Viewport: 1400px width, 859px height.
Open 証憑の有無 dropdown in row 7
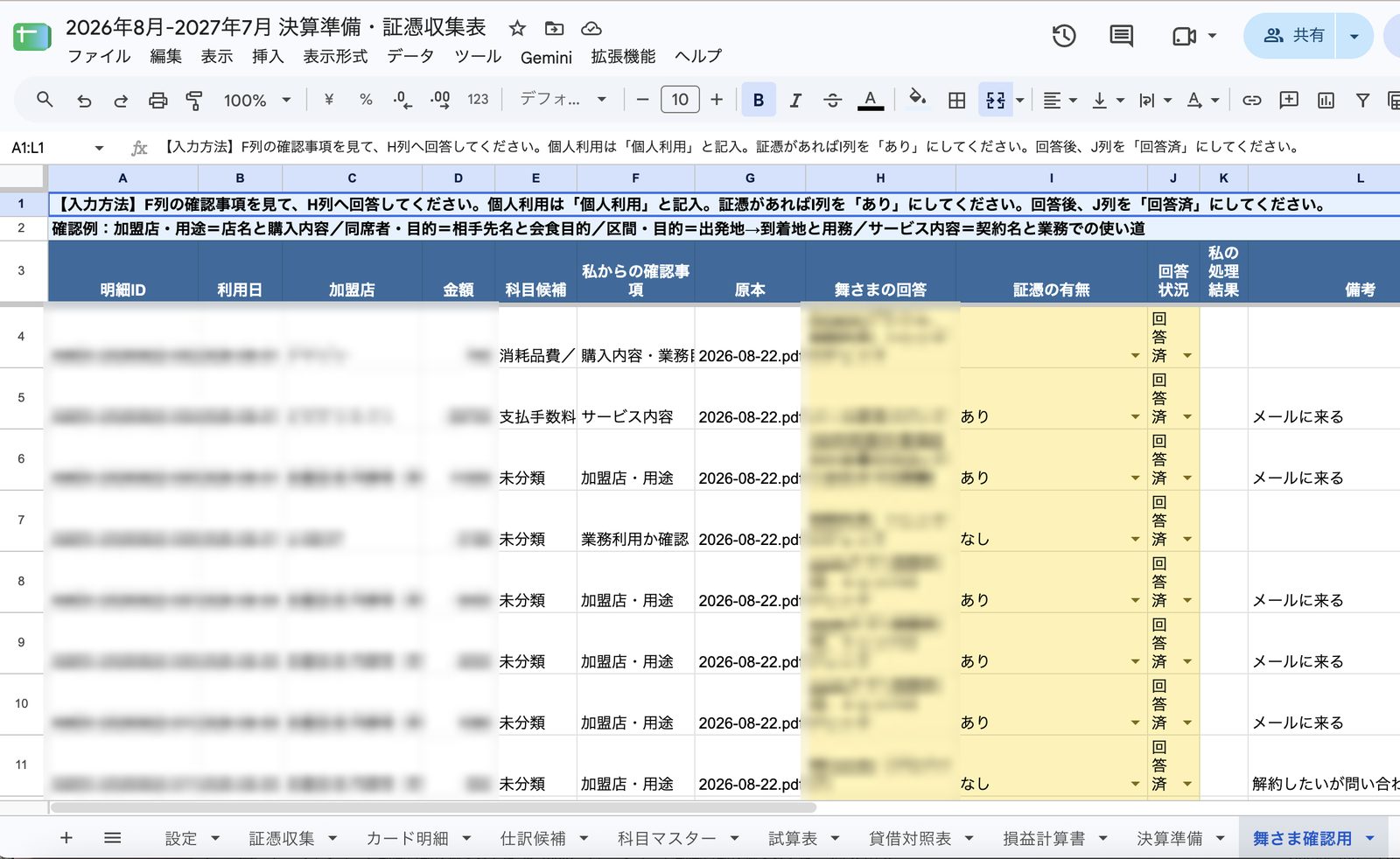tap(1135, 539)
